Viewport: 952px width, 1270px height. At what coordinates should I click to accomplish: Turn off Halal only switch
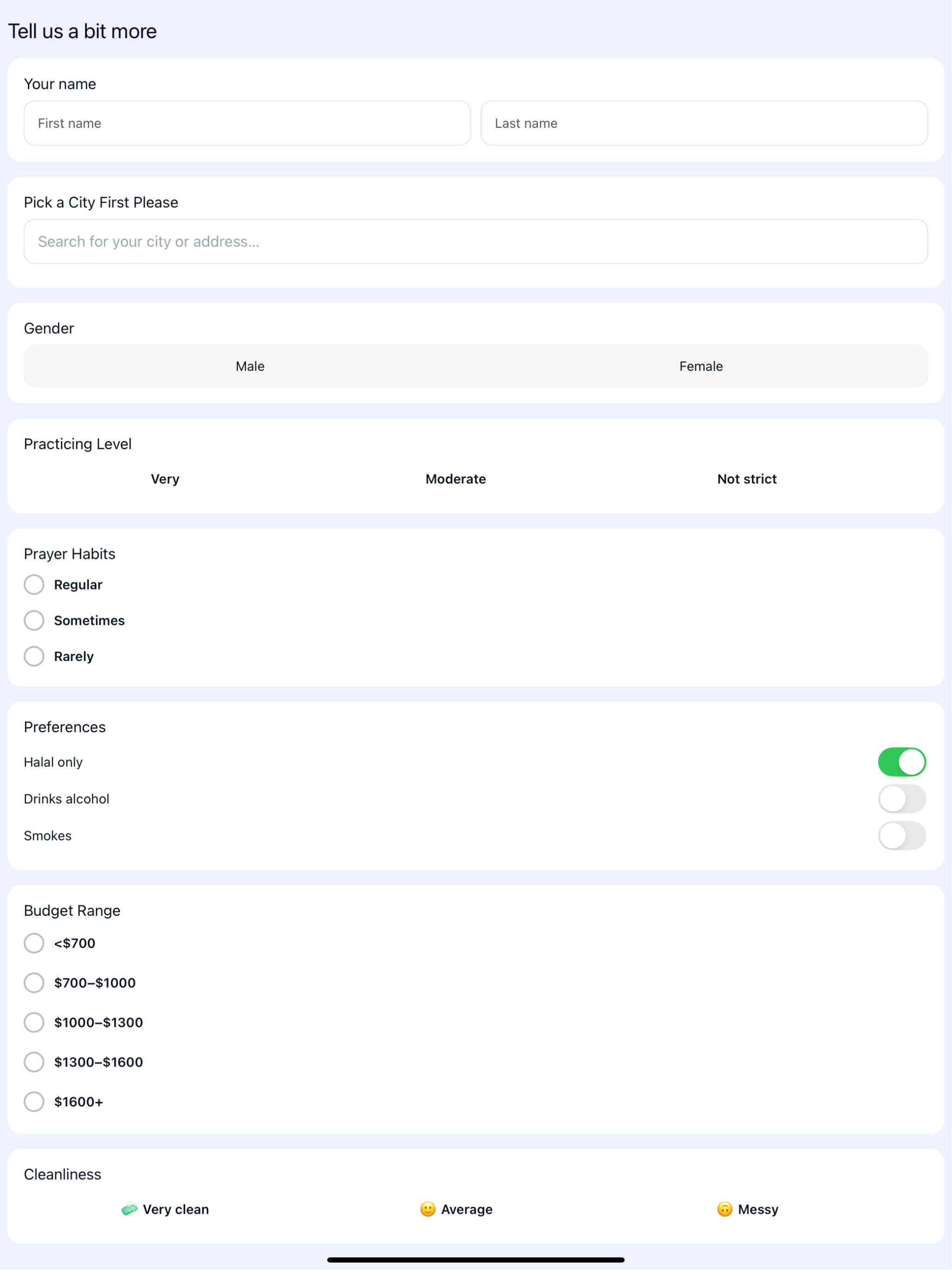click(x=901, y=762)
